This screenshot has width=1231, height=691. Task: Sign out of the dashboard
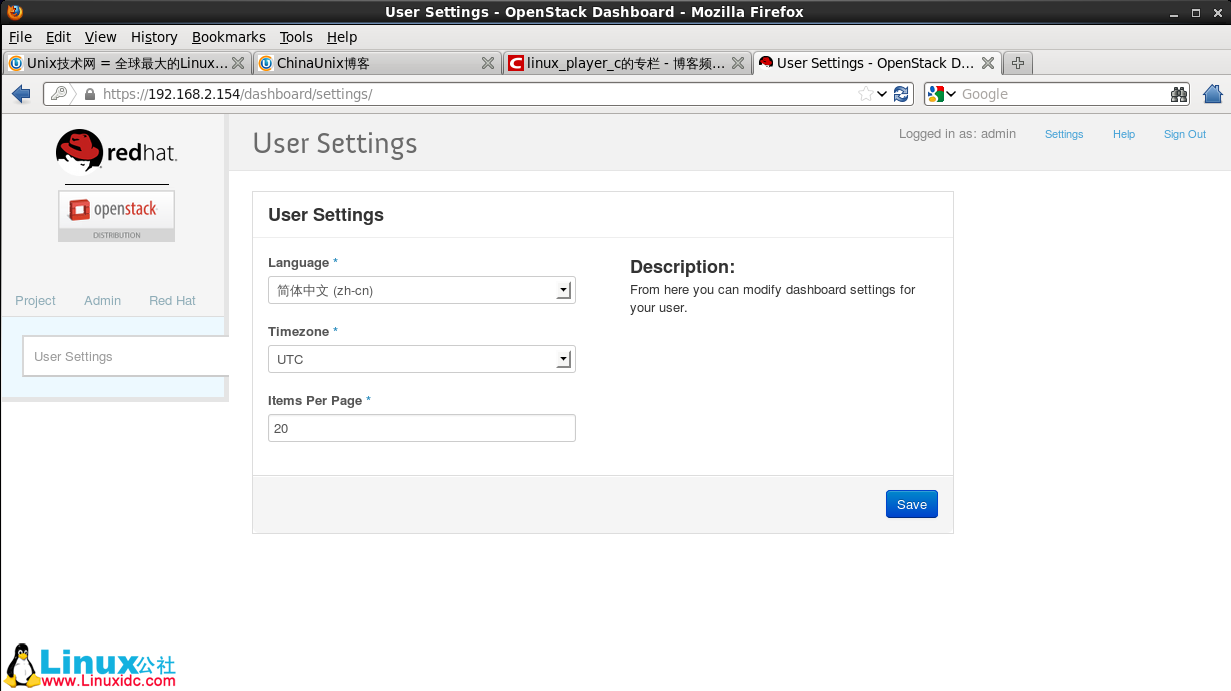(x=1184, y=134)
